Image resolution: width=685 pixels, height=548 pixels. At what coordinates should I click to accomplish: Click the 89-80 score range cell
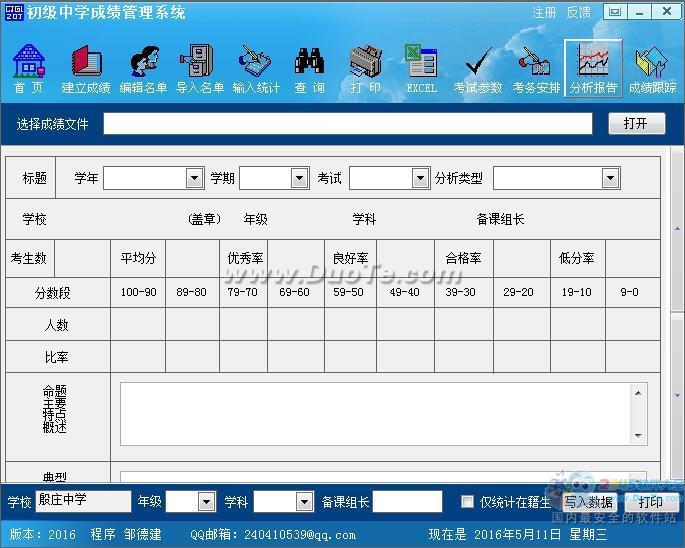(x=191, y=292)
